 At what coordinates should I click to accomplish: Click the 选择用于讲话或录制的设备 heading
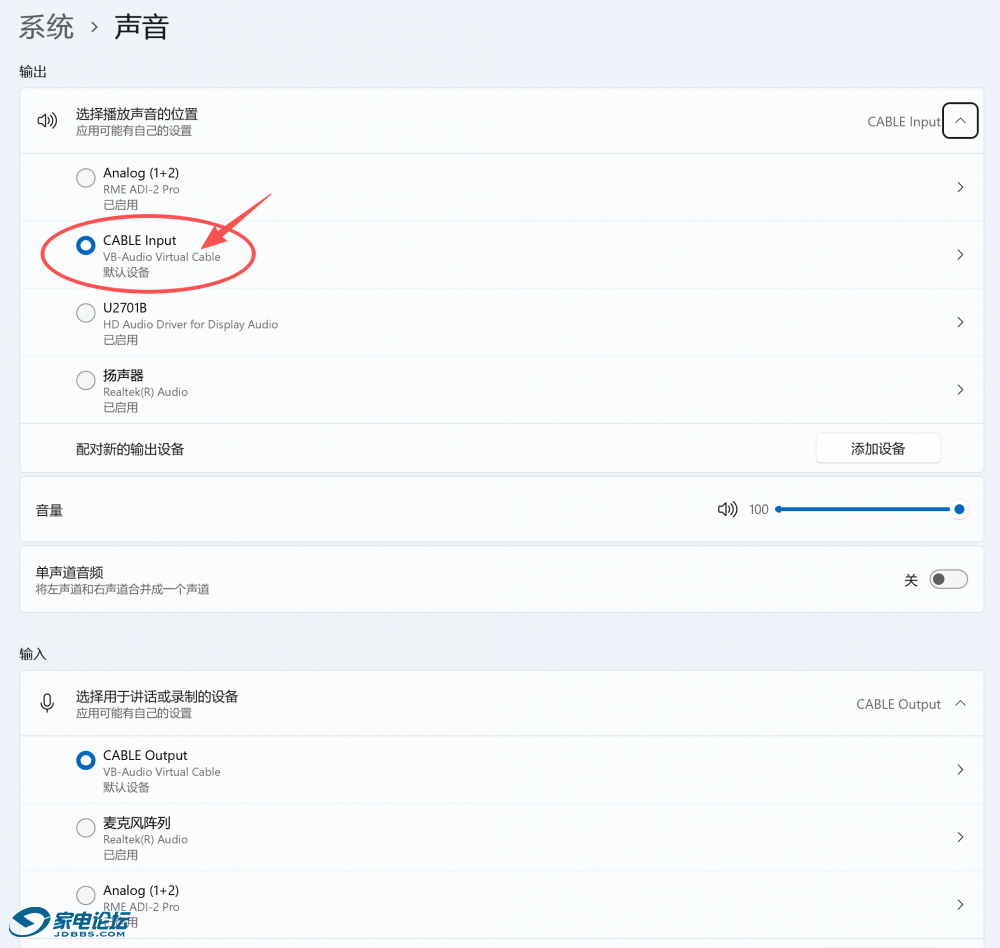(x=157, y=697)
